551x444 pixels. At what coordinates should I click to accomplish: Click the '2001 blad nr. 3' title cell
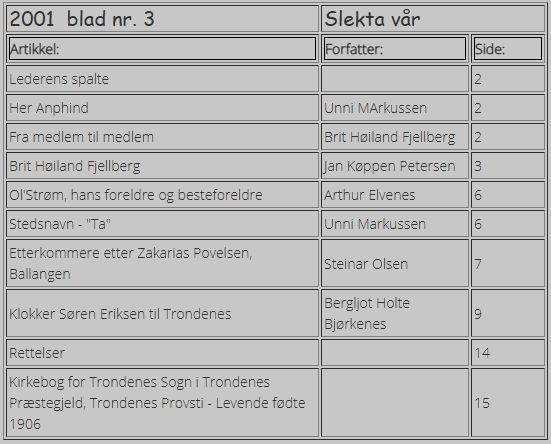pos(162,19)
